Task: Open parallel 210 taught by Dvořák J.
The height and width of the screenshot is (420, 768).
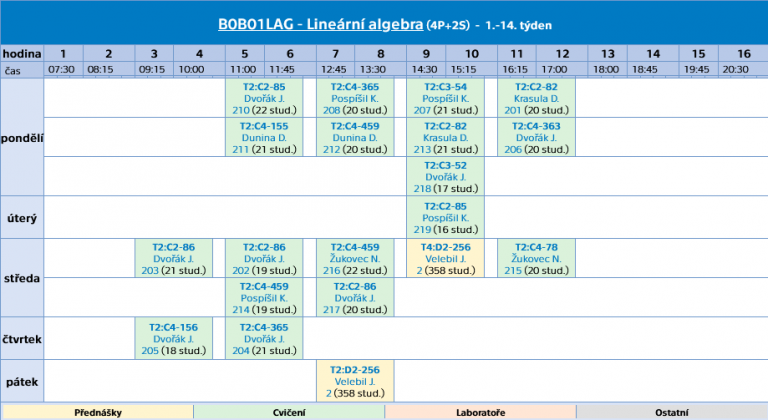Action: 240,110
